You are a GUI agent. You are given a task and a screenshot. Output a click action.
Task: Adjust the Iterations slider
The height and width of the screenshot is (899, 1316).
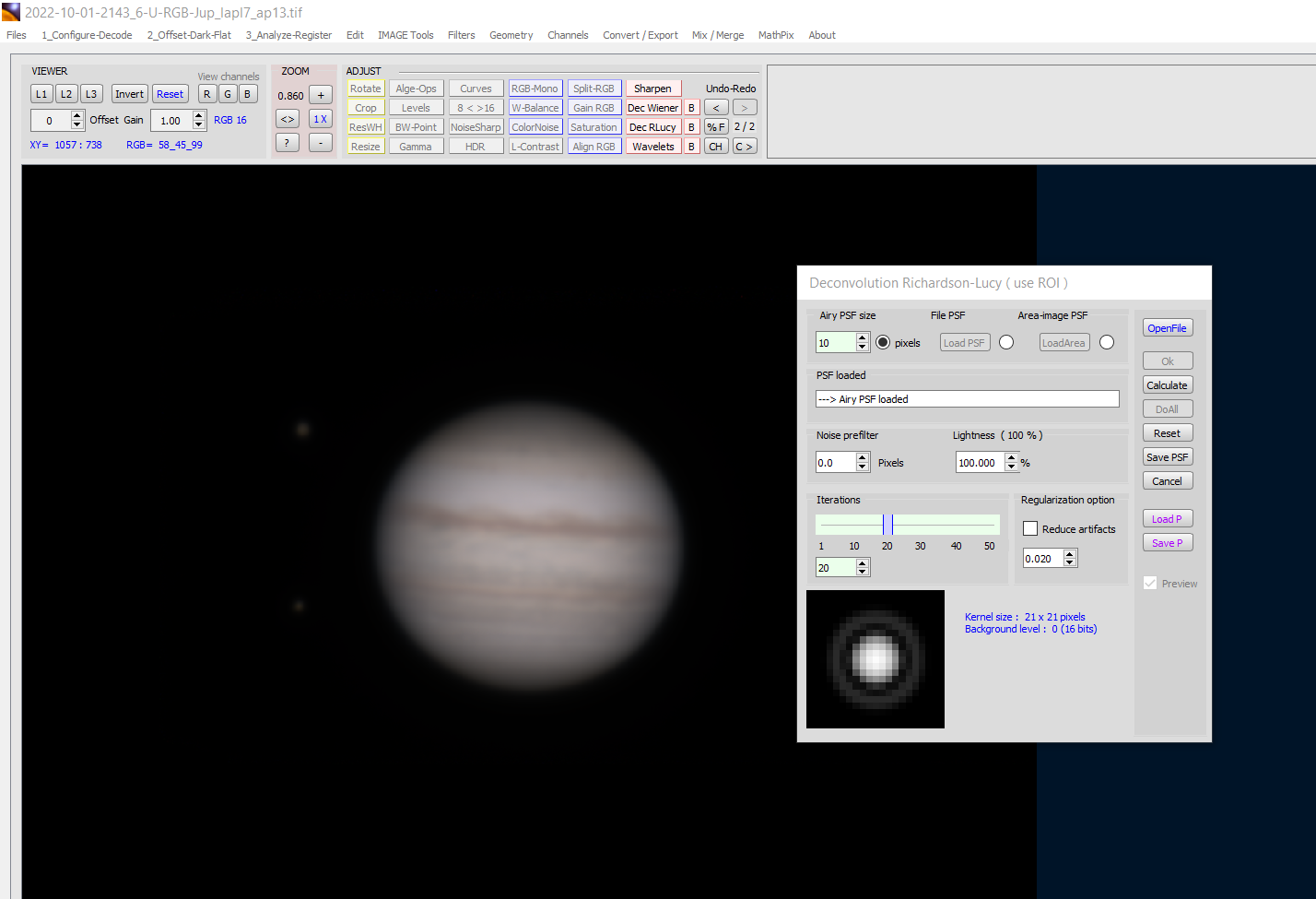(x=908, y=525)
